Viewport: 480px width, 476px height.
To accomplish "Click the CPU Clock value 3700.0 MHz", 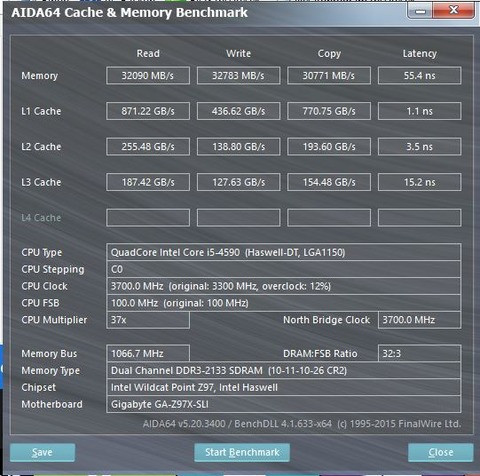I will click(284, 286).
